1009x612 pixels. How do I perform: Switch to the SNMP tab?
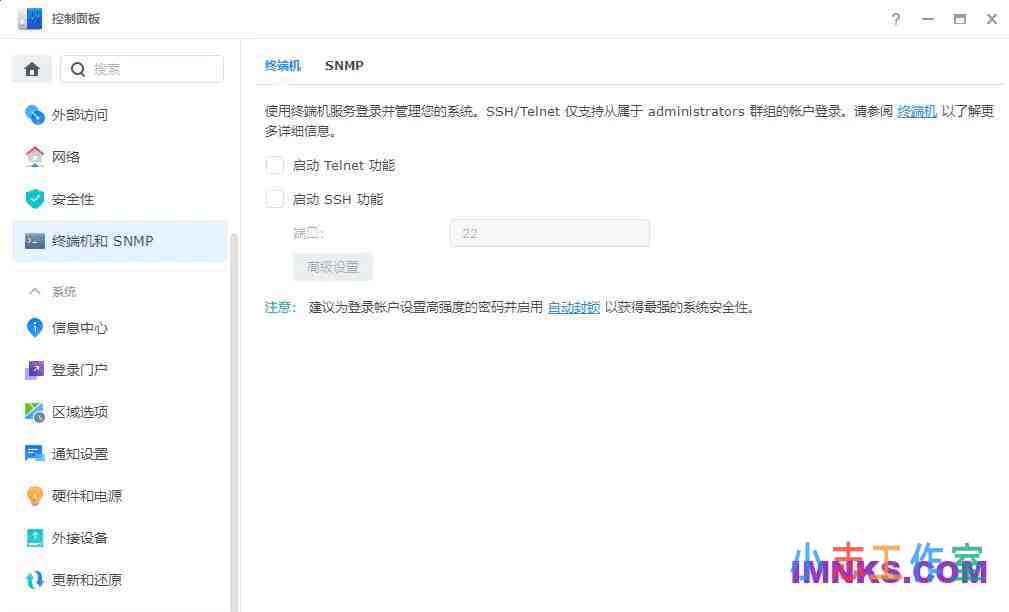coord(344,65)
